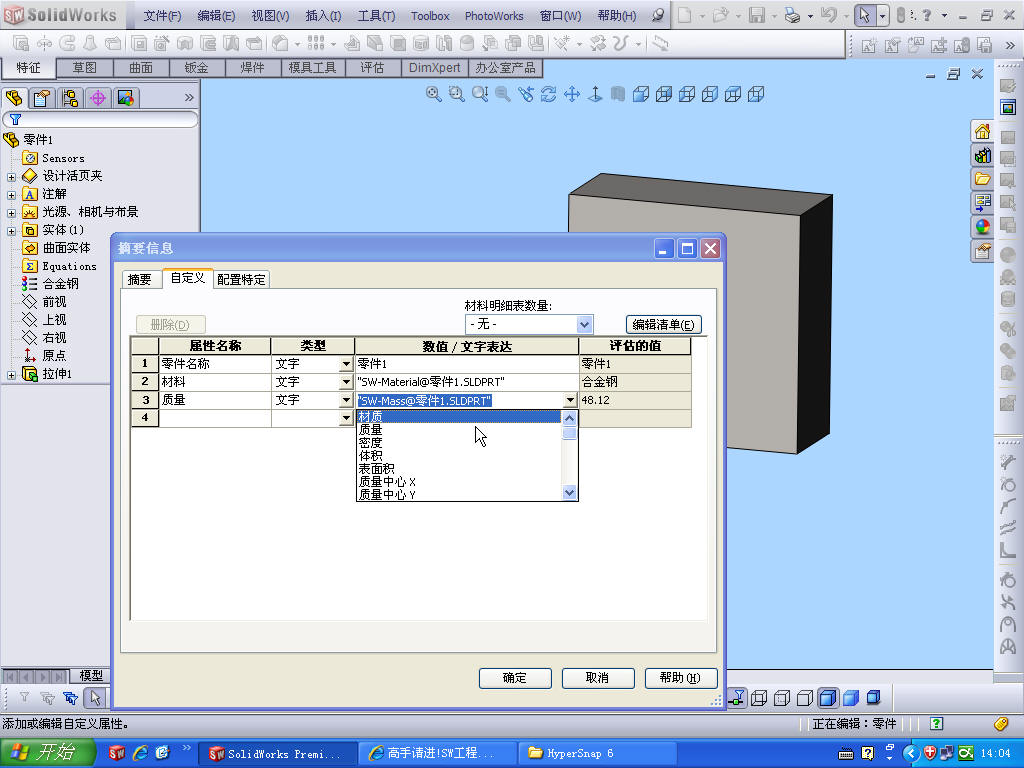The width and height of the screenshot is (1024, 768).
Task: Open the 材料明细表数量 dropdown
Action: (584, 324)
